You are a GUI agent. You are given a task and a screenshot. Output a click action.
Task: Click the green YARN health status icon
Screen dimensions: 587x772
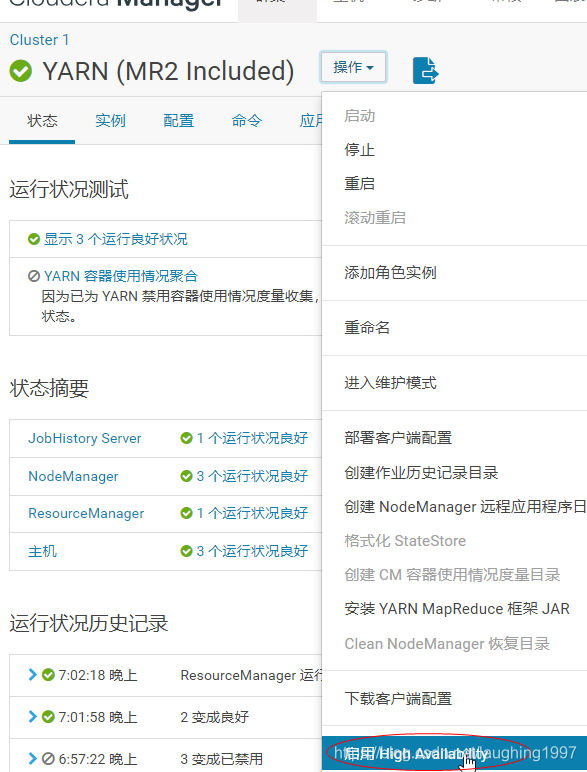point(21,71)
